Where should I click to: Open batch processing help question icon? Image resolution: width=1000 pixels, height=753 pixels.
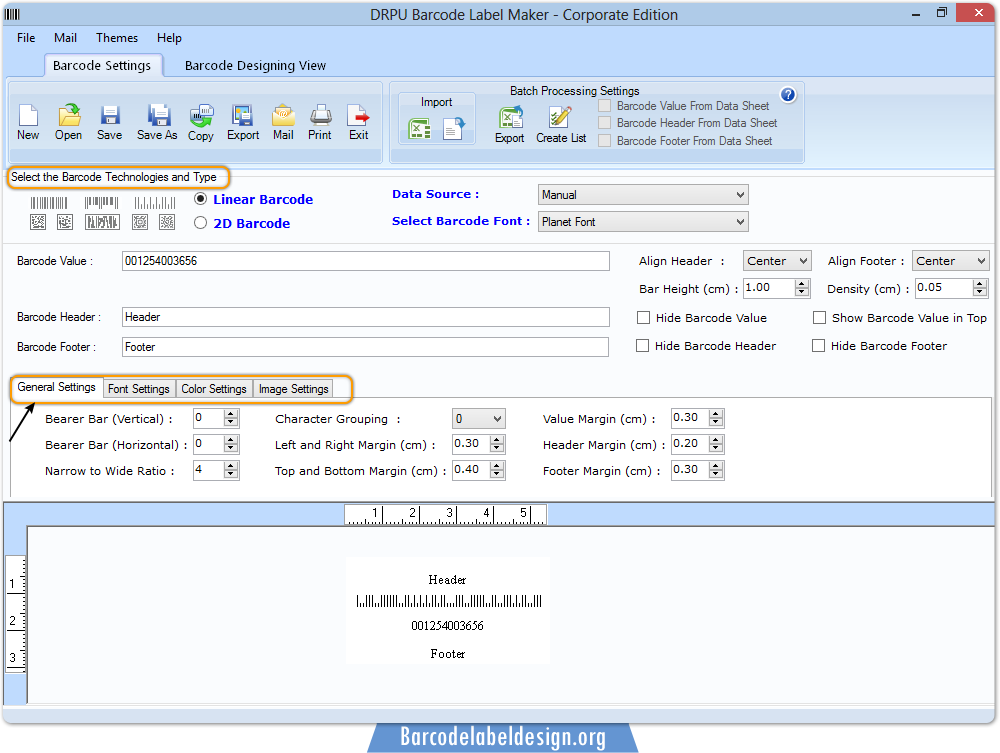click(x=788, y=95)
